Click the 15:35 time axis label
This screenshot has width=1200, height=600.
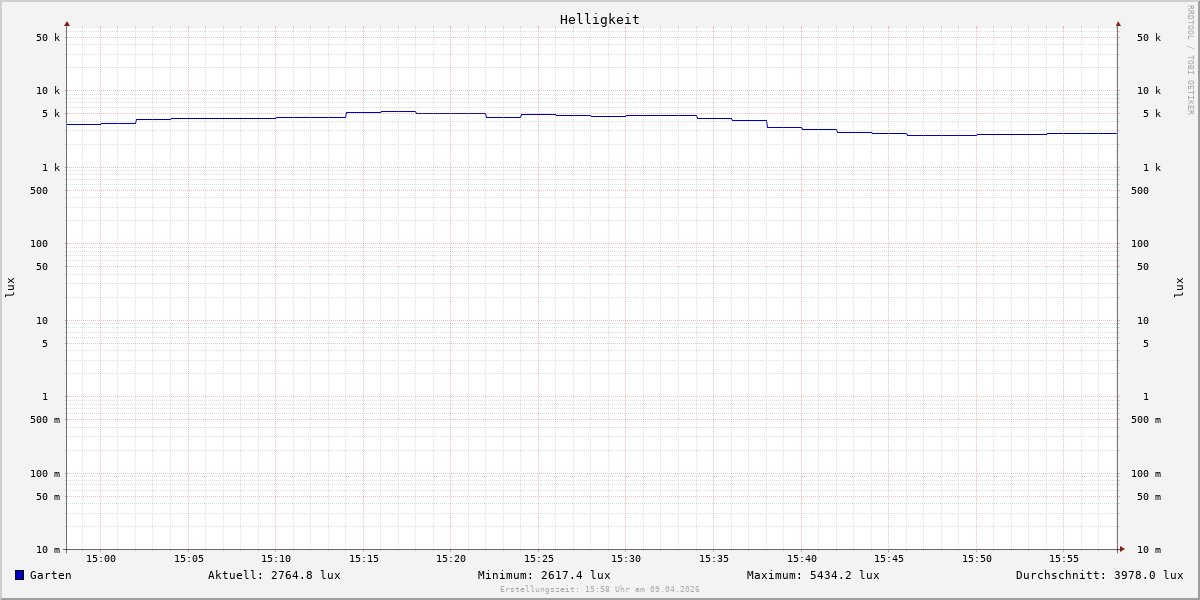(x=714, y=558)
